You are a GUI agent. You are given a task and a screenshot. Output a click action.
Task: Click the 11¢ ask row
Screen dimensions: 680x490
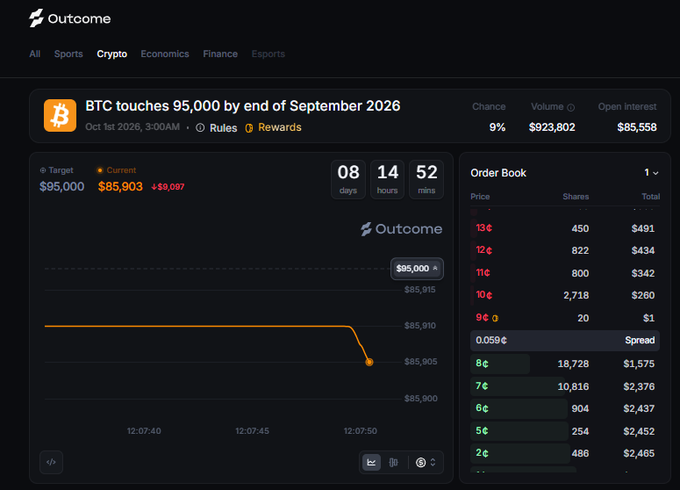(x=565, y=273)
